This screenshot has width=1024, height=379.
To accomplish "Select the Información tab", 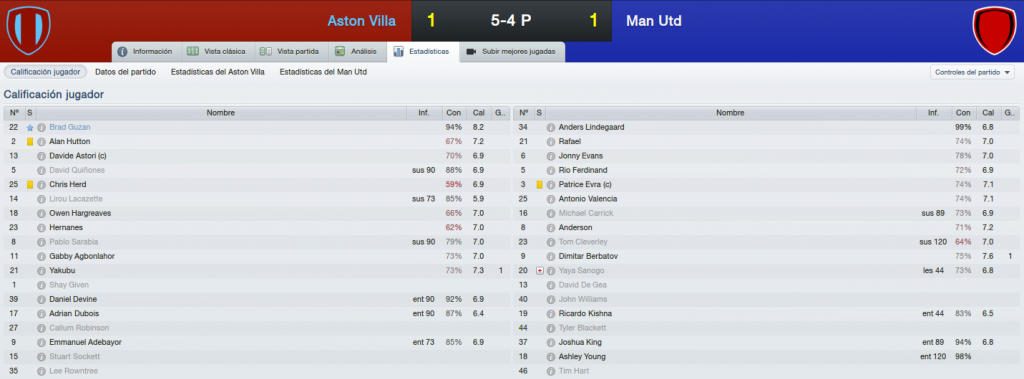I will (x=145, y=52).
